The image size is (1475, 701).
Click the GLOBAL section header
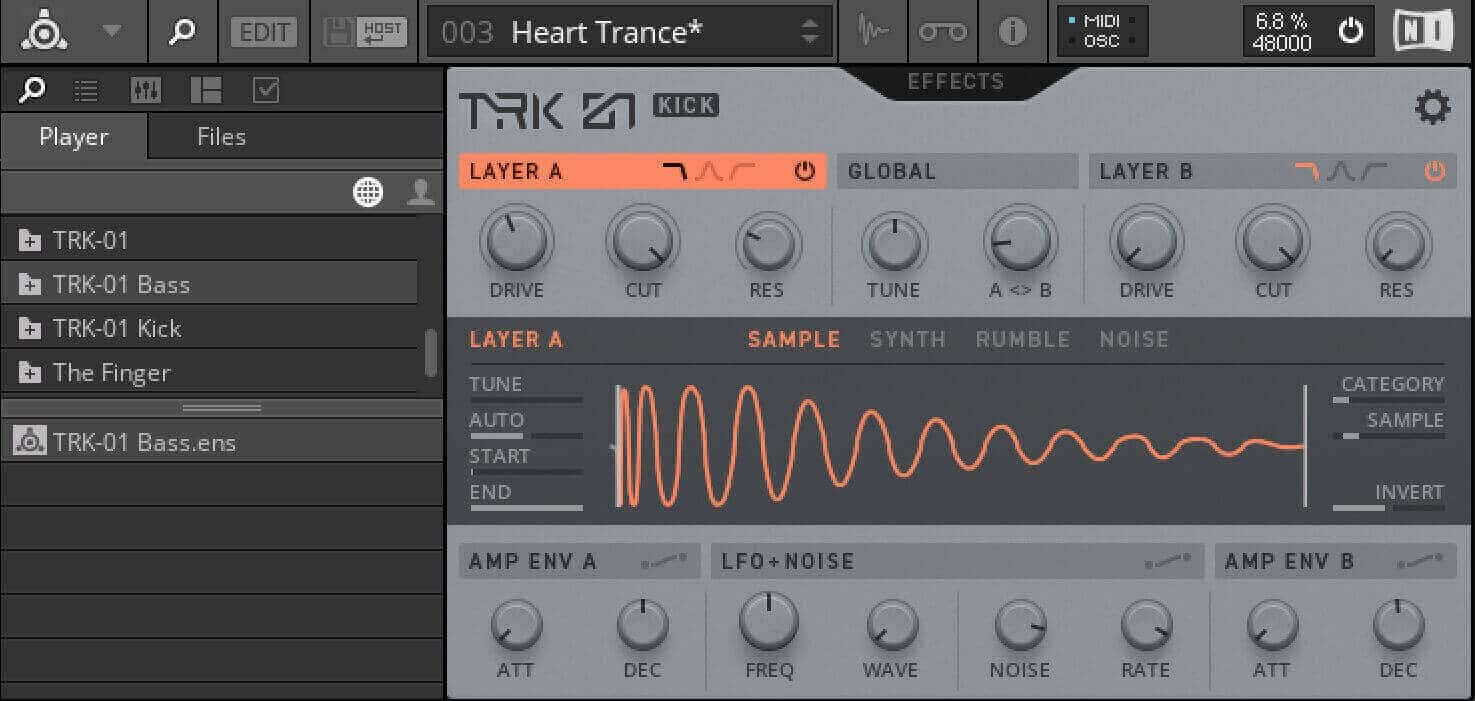coord(957,171)
